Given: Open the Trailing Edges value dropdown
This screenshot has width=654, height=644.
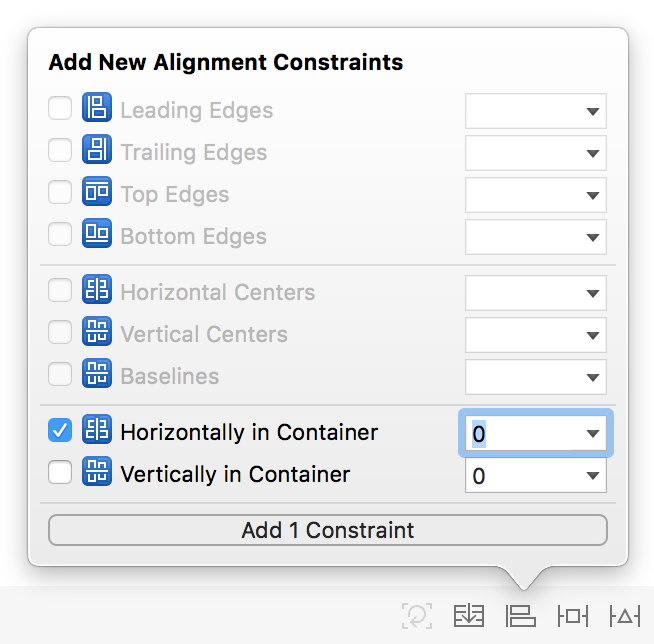Looking at the screenshot, I should tap(593, 154).
